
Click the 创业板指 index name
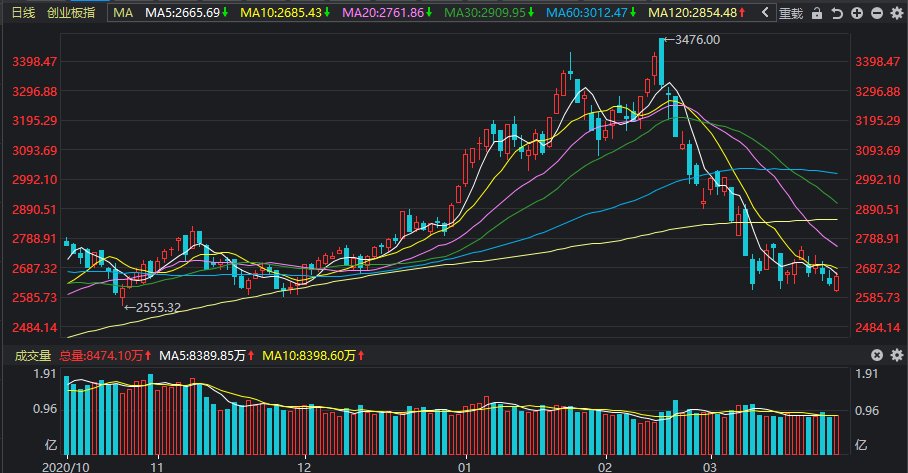coord(72,13)
